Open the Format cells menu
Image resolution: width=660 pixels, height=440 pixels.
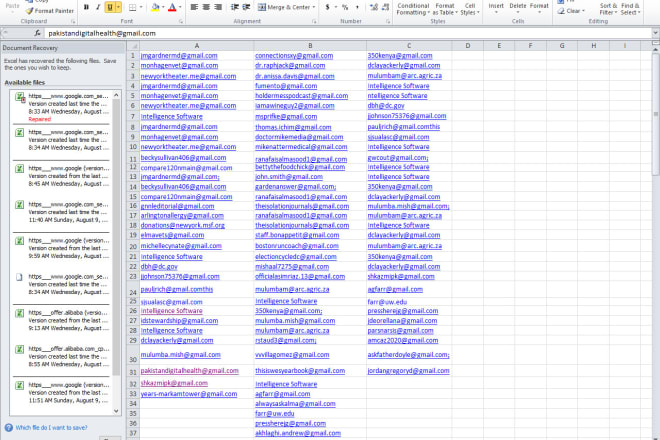539,8
